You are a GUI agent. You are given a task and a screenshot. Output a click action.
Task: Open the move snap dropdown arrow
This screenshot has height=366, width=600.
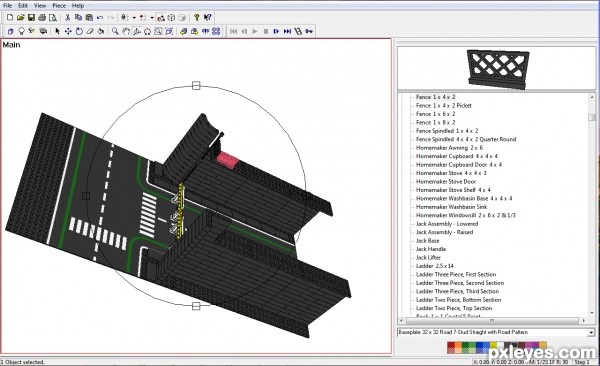click(x=152, y=18)
